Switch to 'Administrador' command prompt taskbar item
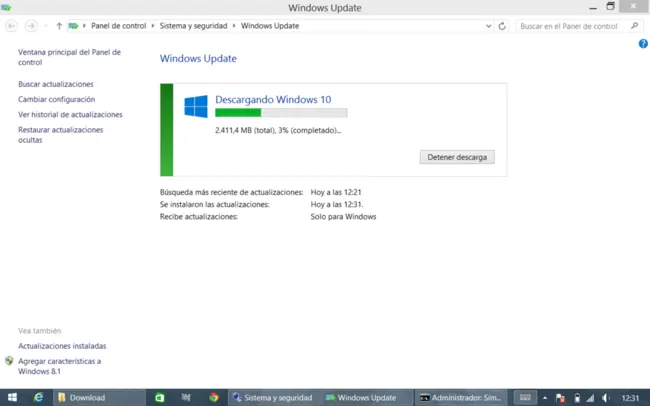The width and height of the screenshot is (650, 406). coord(461,398)
